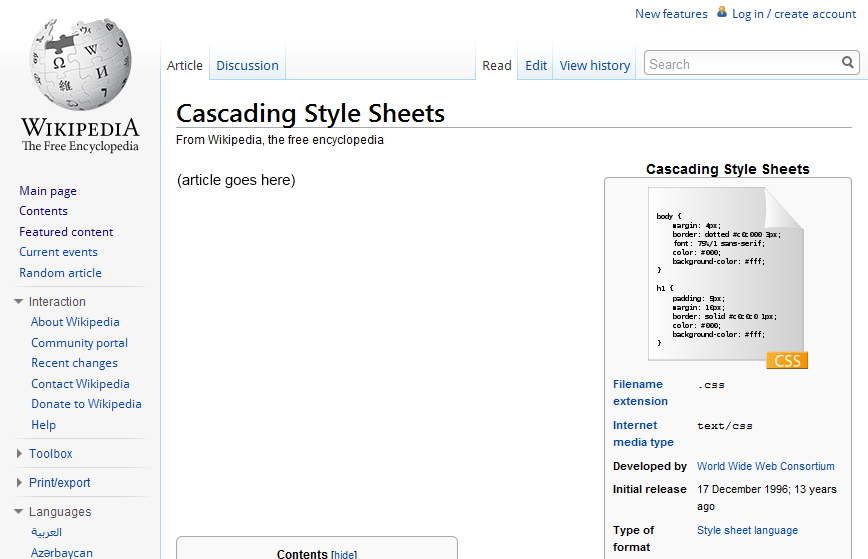Image resolution: width=868 pixels, height=559 pixels.
Task: Click 'From Wikipedia, the free encyclopedia' tagline
Action: 280,140
